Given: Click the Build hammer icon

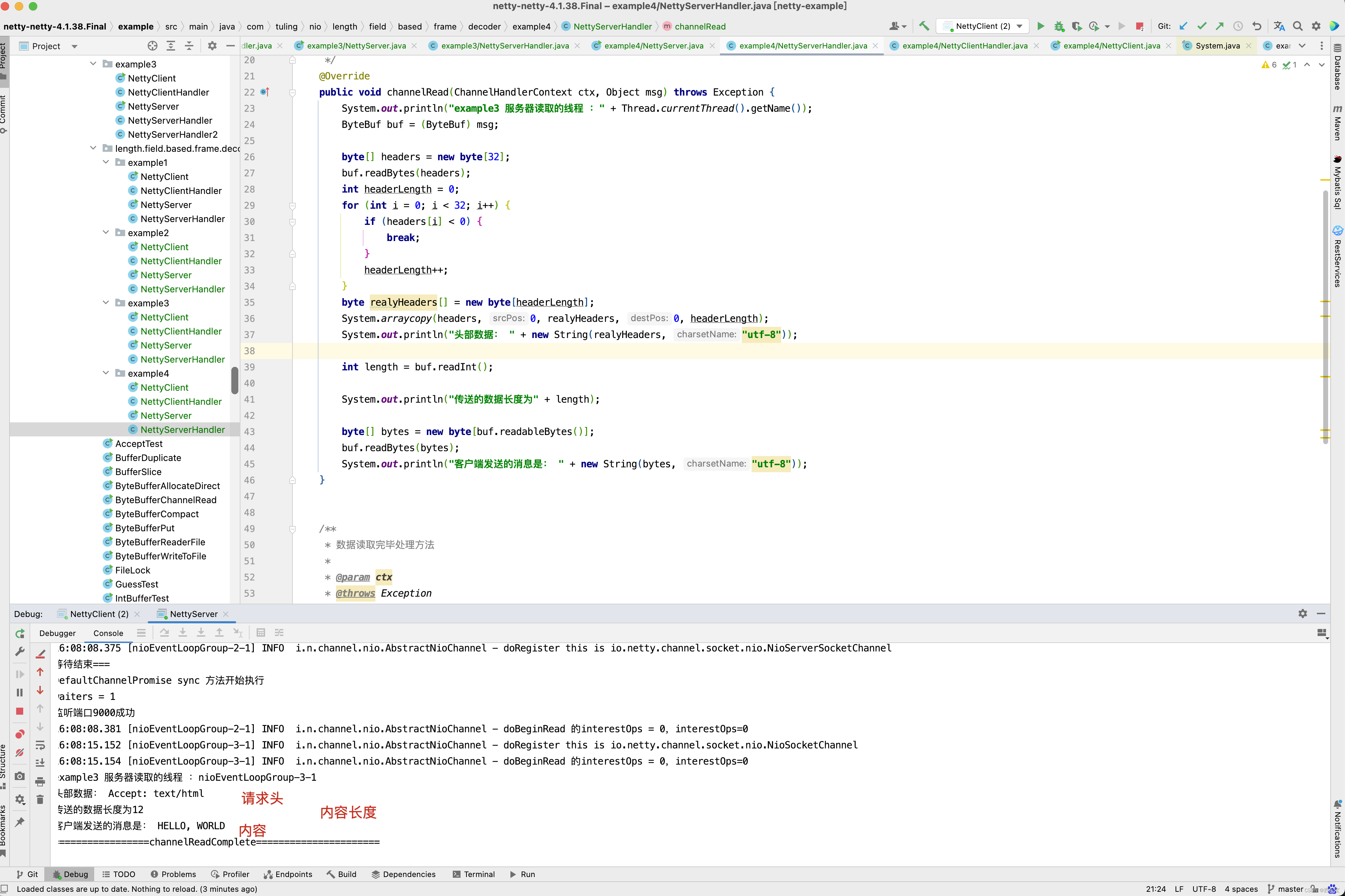Looking at the screenshot, I should 924,26.
